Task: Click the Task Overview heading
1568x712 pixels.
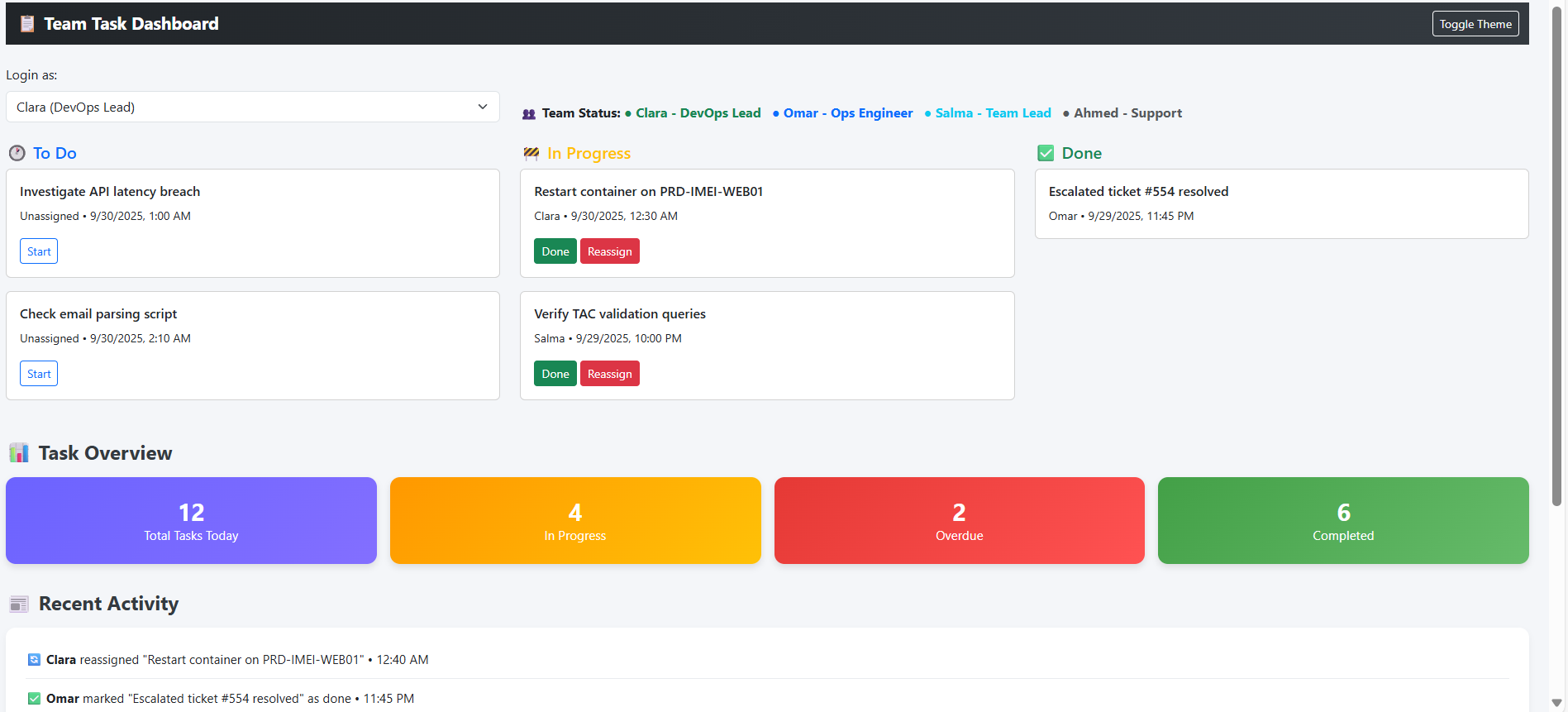Action: point(105,453)
